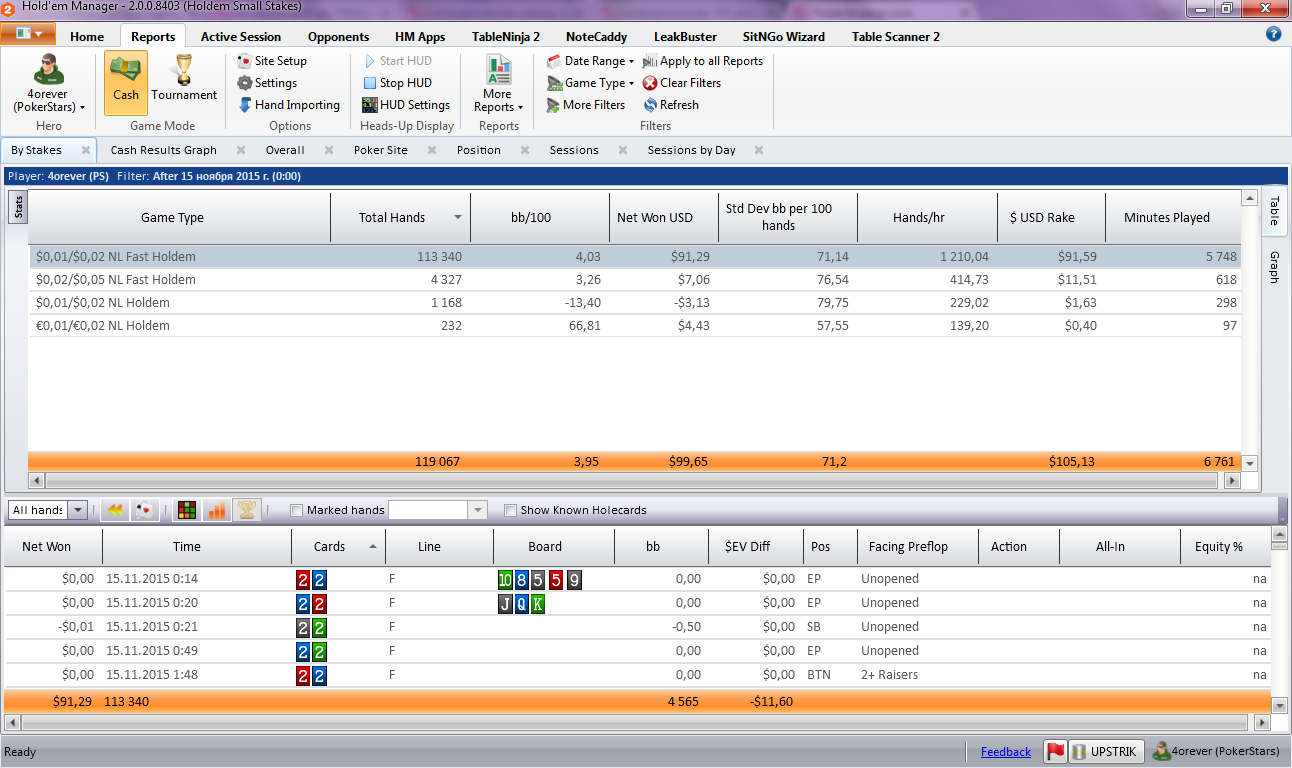Close the Poker Site report tab
The height and width of the screenshot is (768, 1292).
click(x=432, y=150)
